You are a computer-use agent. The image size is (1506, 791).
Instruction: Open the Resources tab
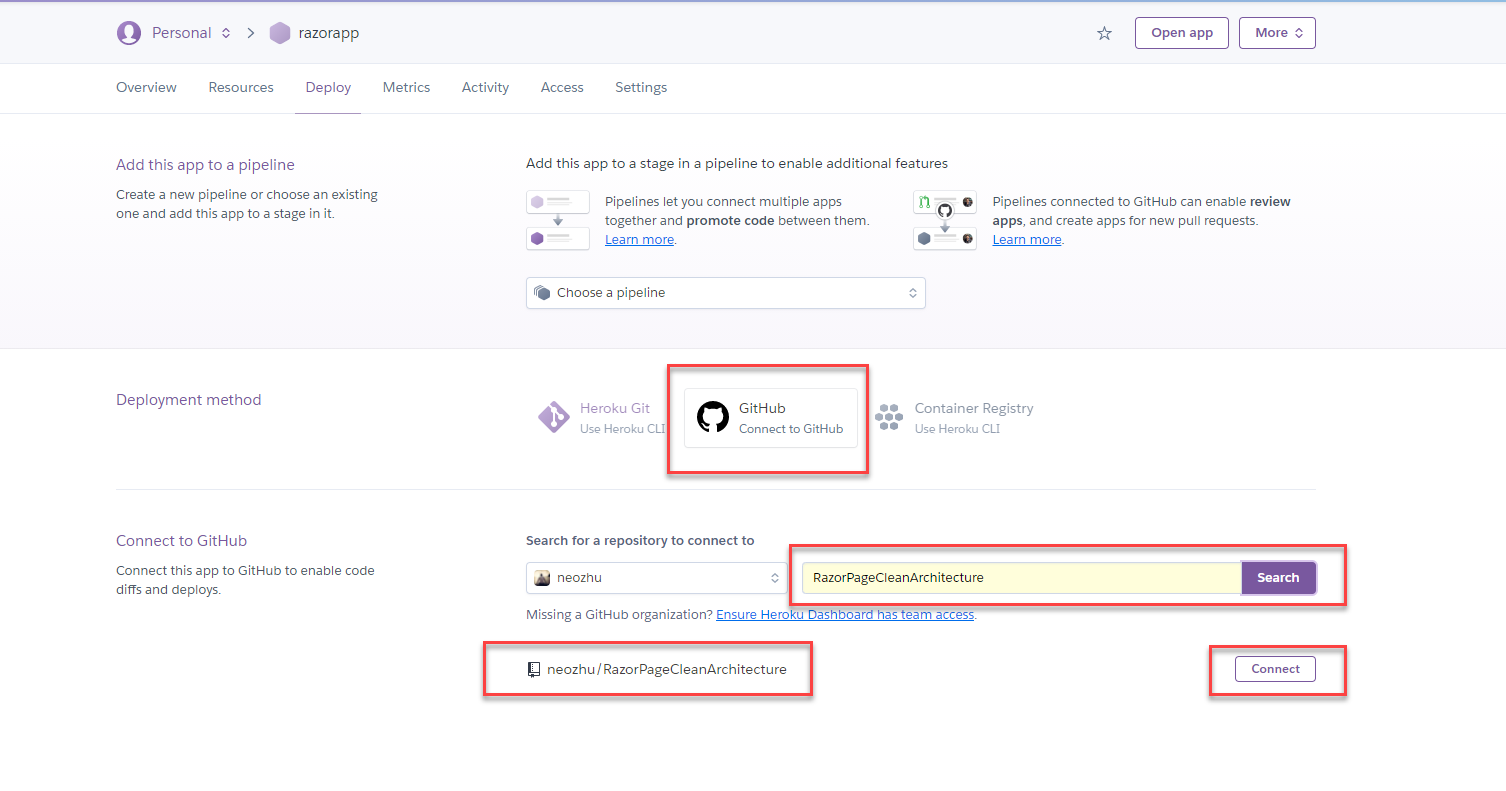pos(241,88)
